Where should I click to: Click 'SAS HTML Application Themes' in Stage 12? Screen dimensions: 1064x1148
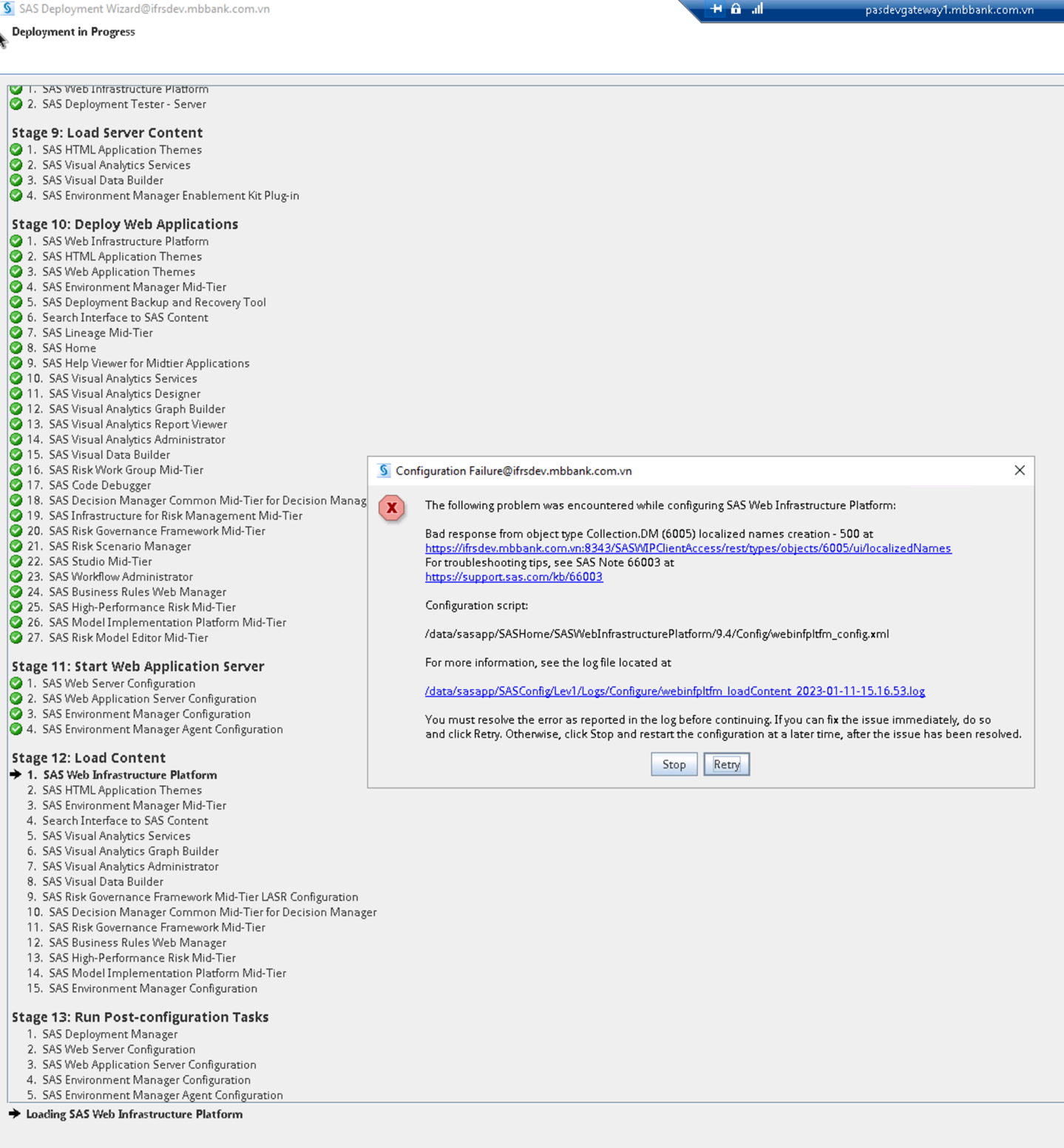(x=122, y=791)
